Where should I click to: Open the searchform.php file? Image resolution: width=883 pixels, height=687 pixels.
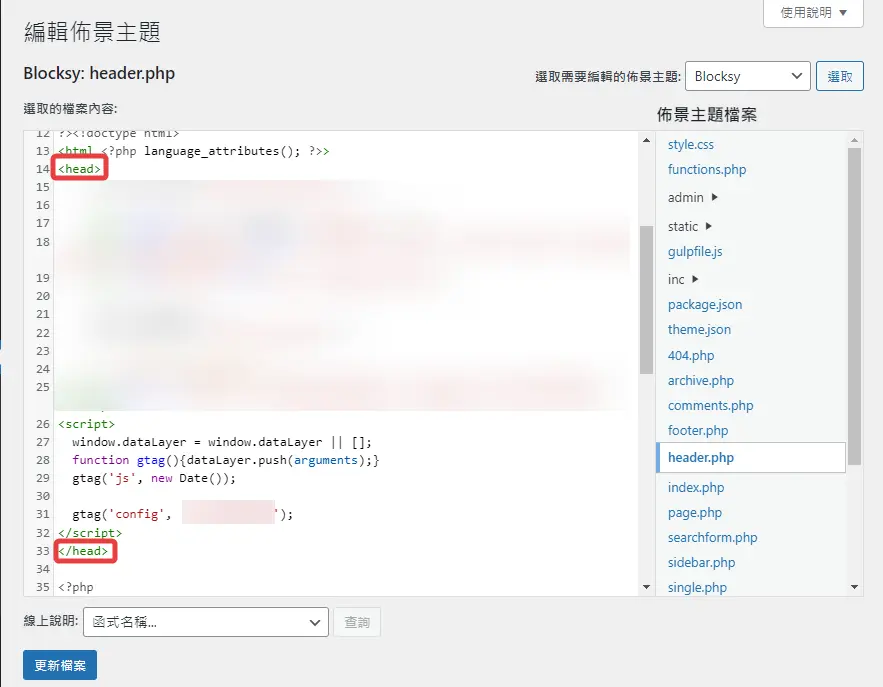pos(712,538)
